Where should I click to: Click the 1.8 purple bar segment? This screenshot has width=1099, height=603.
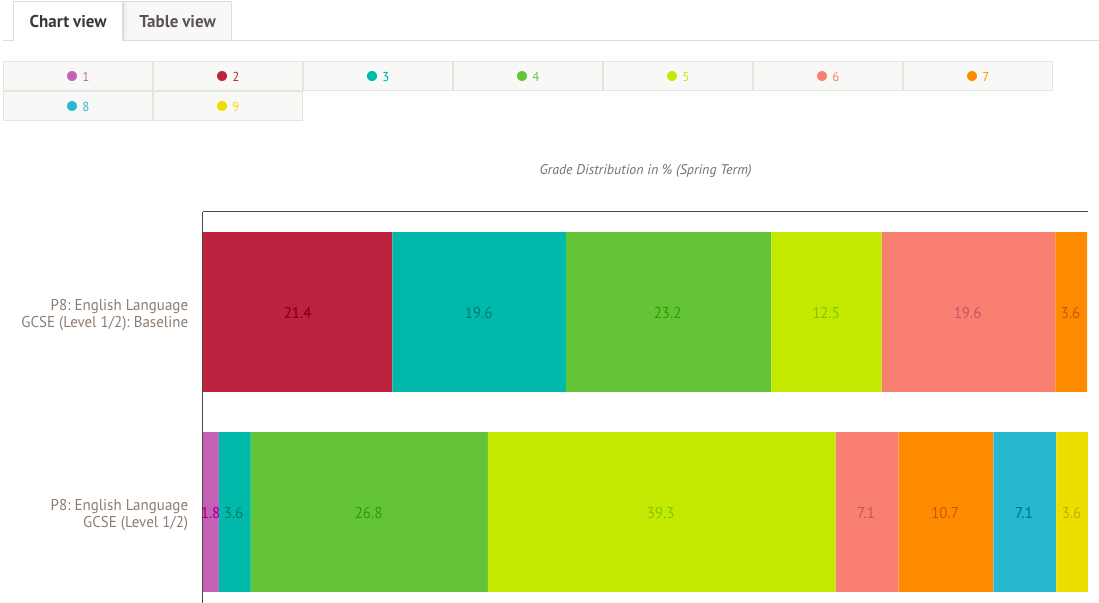click(x=210, y=512)
